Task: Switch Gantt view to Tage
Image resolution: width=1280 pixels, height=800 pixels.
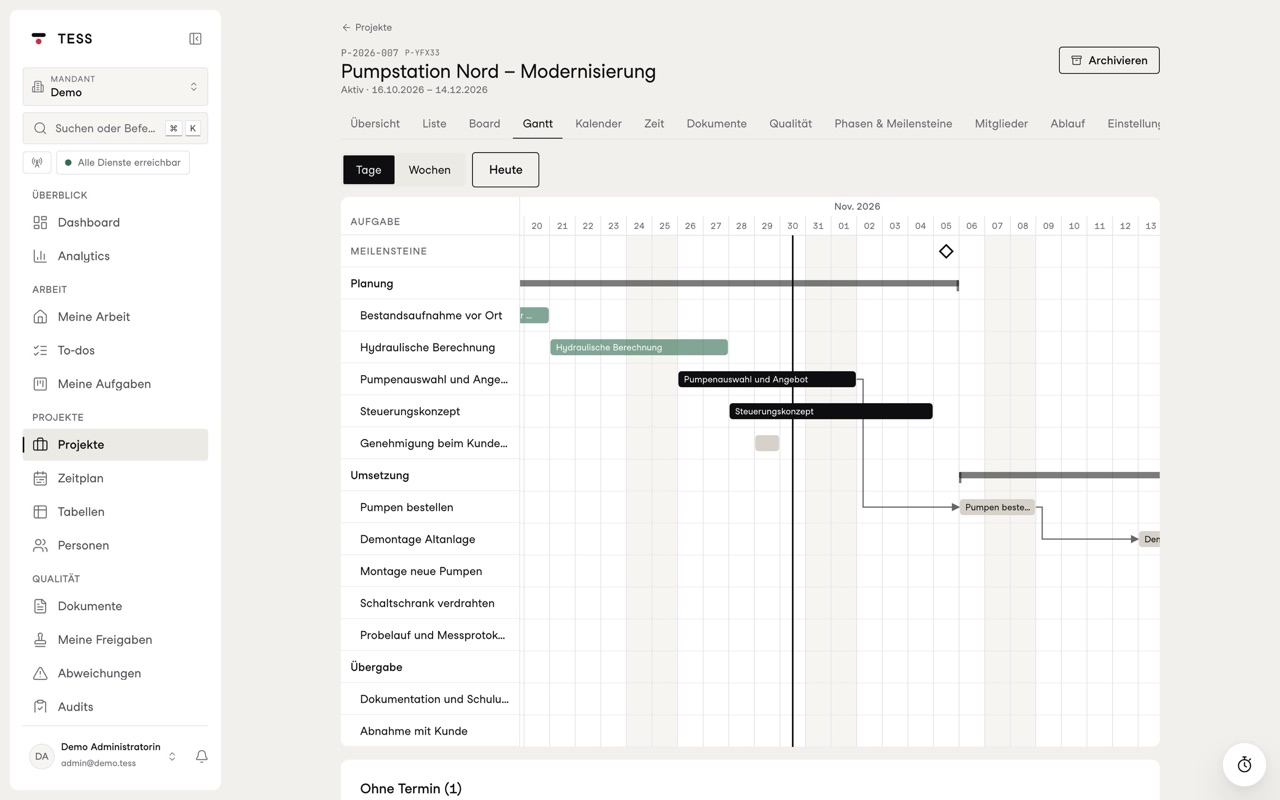Action: pos(369,170)
